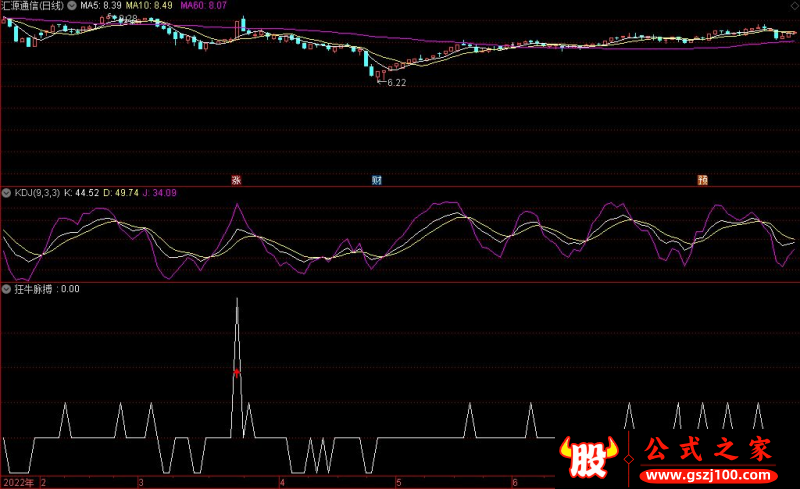800x489 pixels.
Task: Click the 财 financial report marker
Action: pyautogui.click(x=377, y=180)
